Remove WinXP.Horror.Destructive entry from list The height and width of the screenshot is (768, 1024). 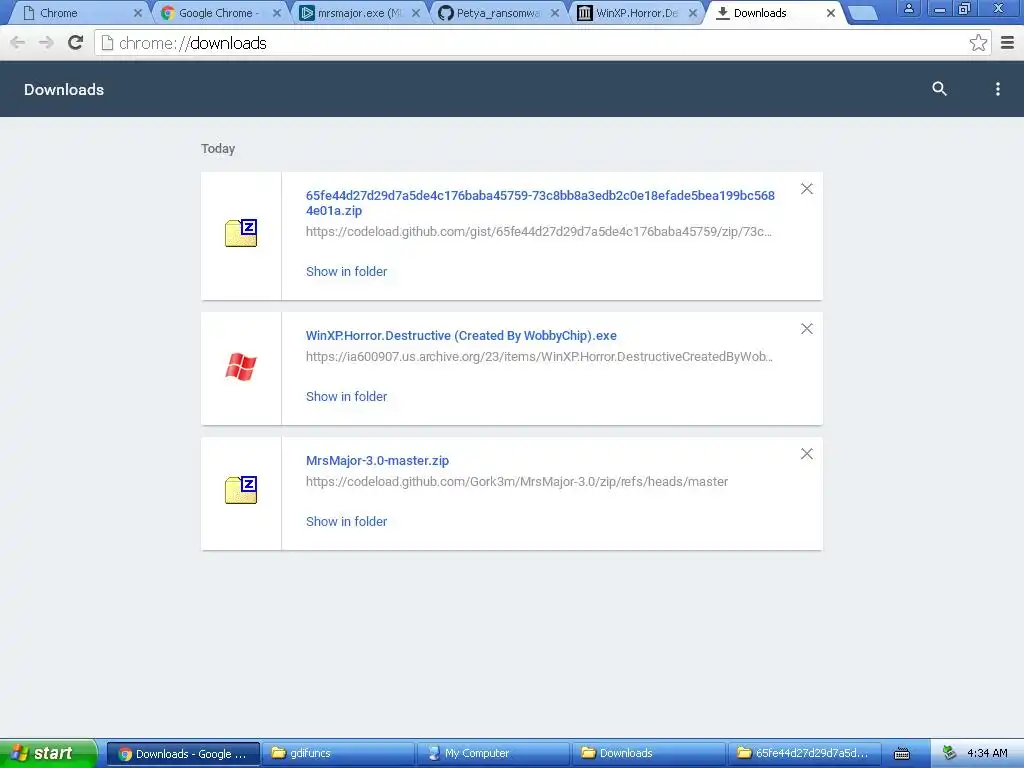pyautogui.click(x=807, y=328)
